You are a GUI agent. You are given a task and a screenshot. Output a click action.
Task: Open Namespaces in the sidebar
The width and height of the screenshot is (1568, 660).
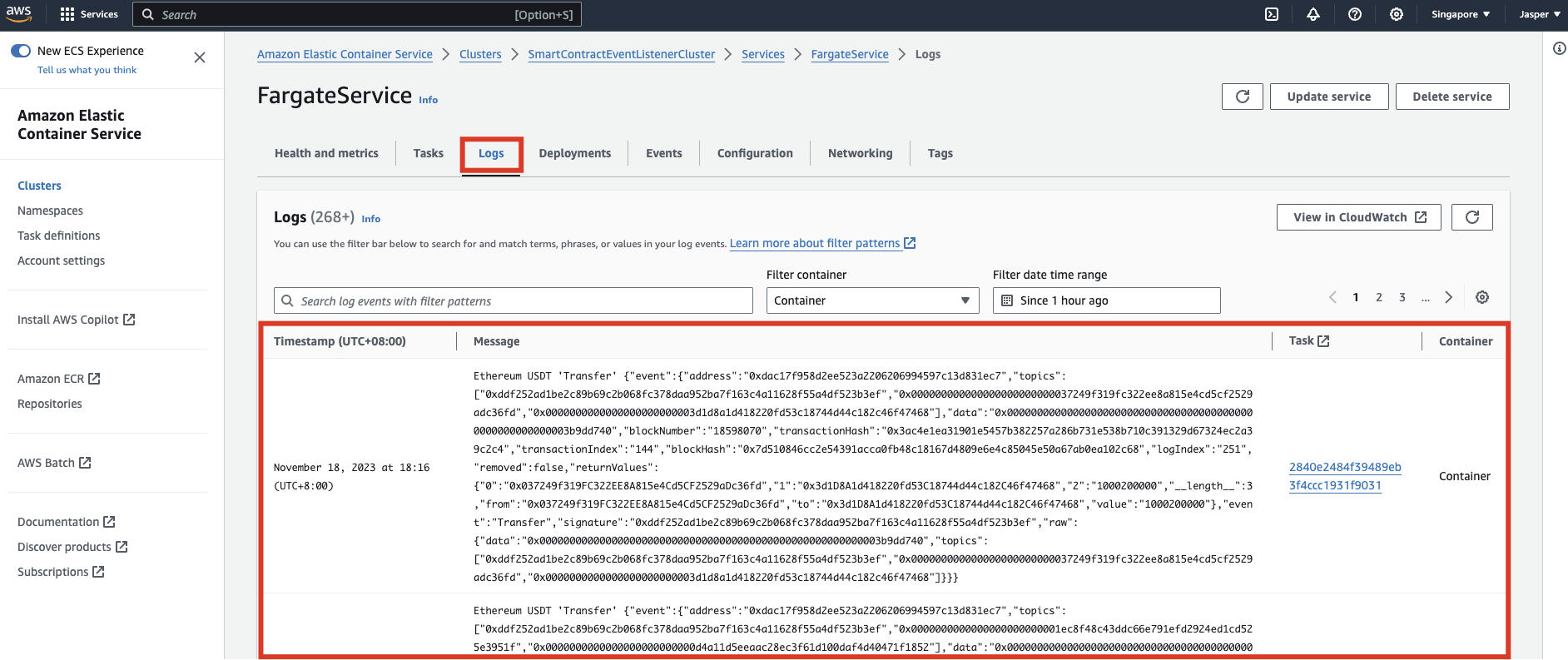point(50,211)
